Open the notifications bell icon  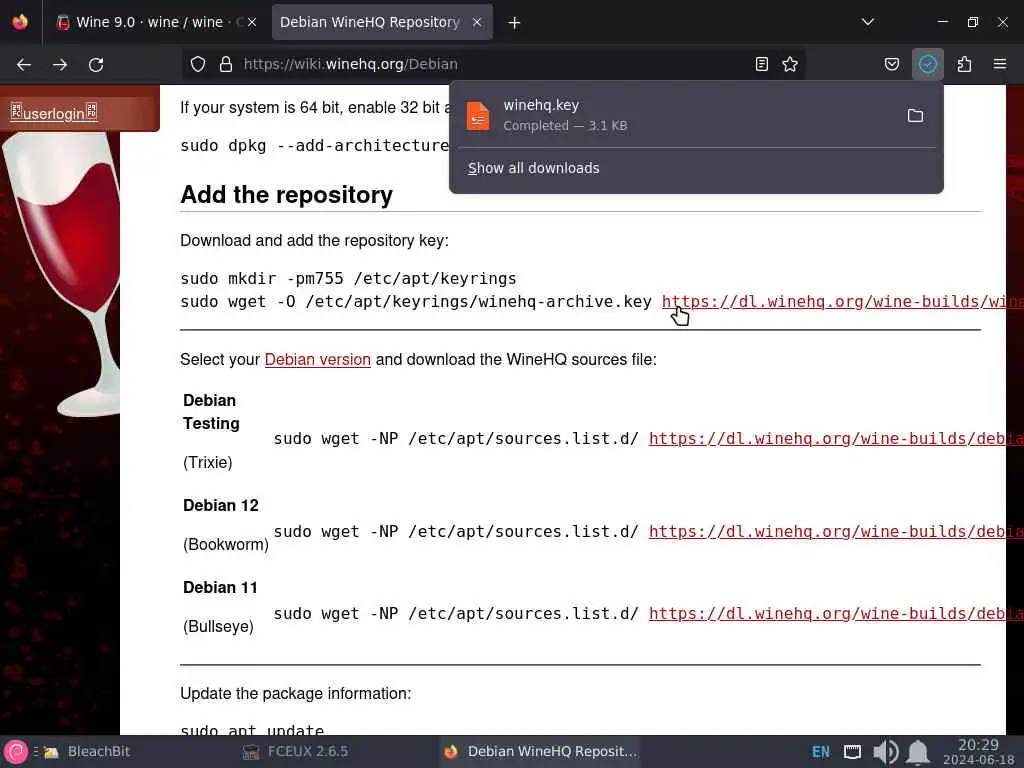918,752
